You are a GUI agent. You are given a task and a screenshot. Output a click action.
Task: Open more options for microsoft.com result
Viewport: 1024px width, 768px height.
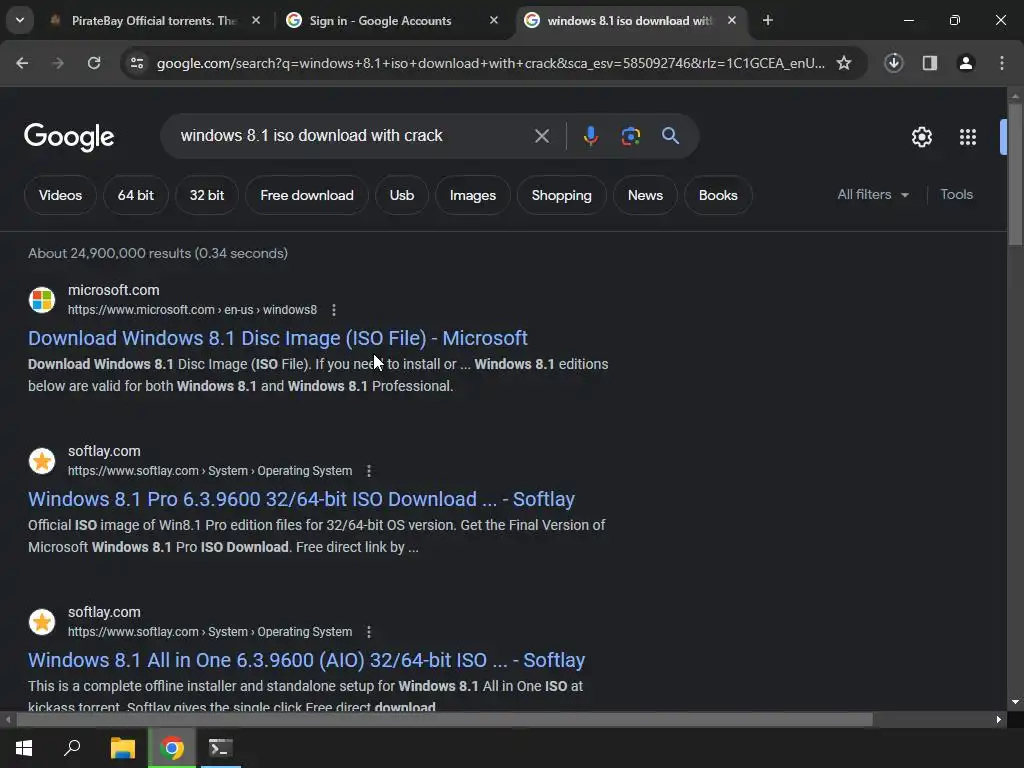334,310
